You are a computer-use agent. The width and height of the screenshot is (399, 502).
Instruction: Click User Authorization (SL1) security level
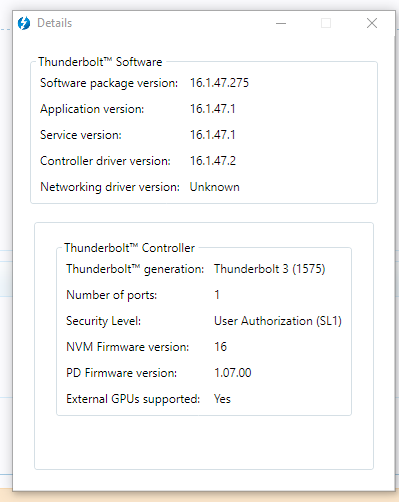278,321
